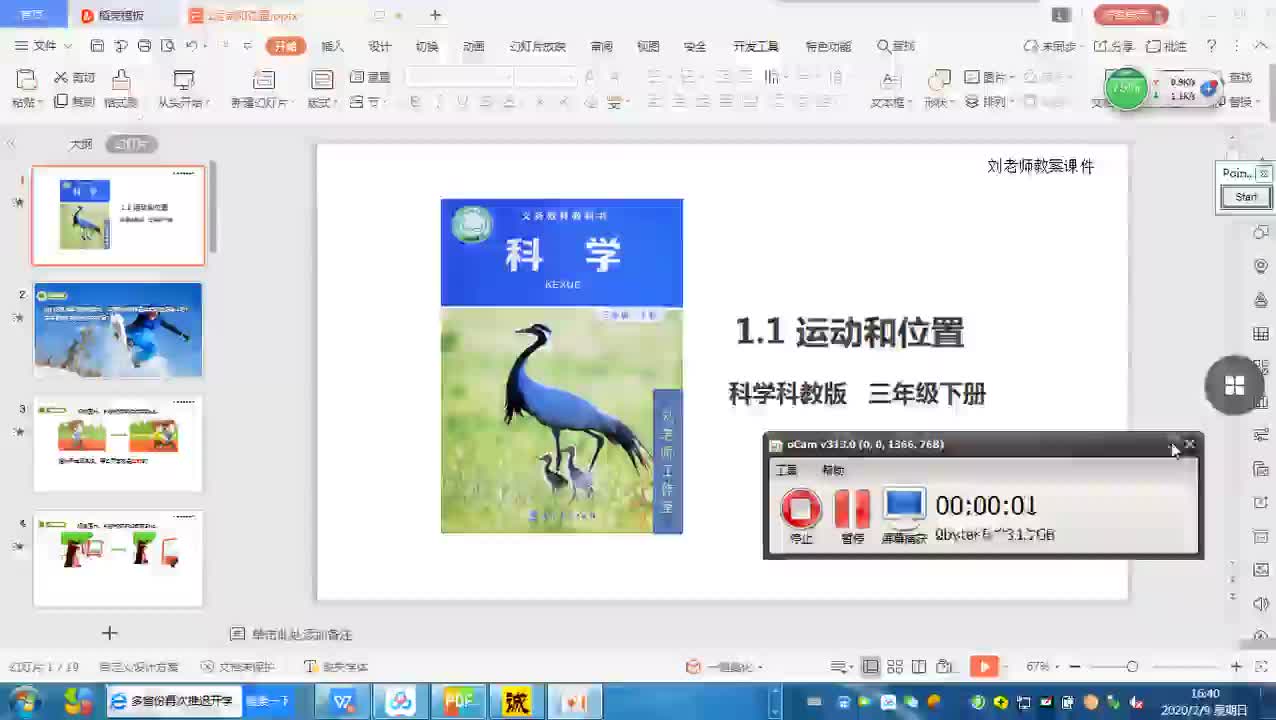Click the 重置 reset button
The image size is (1276, 720).
coord(370,78)
